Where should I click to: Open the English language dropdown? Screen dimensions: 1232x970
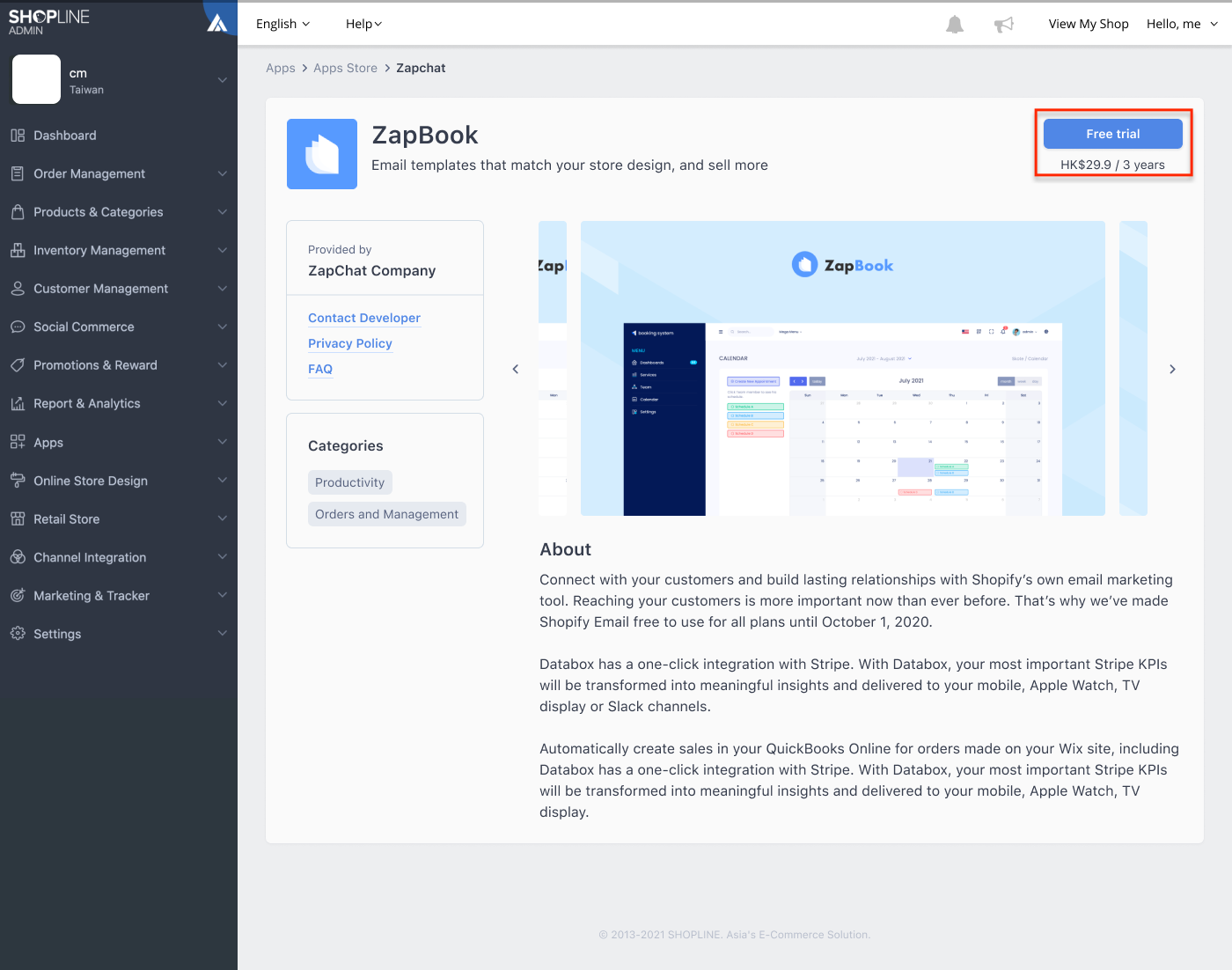coord(283,24)
